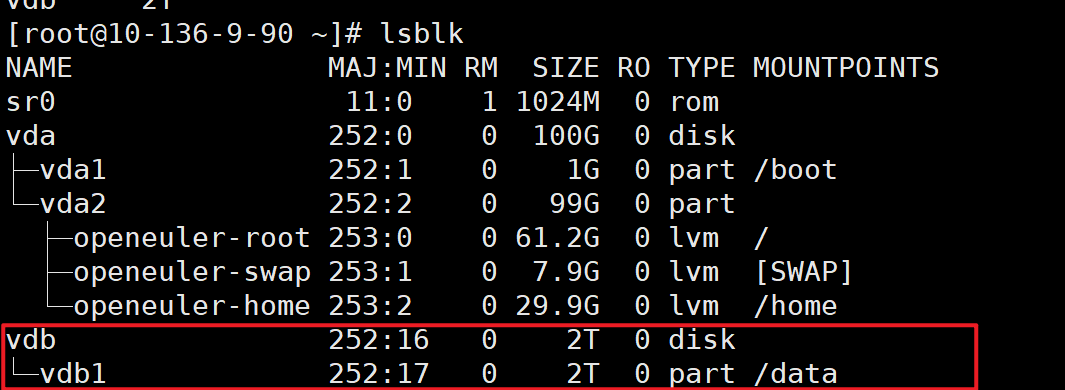Click the typed "lsblk" command
The image size is (1065, 390).
(421, 34)
